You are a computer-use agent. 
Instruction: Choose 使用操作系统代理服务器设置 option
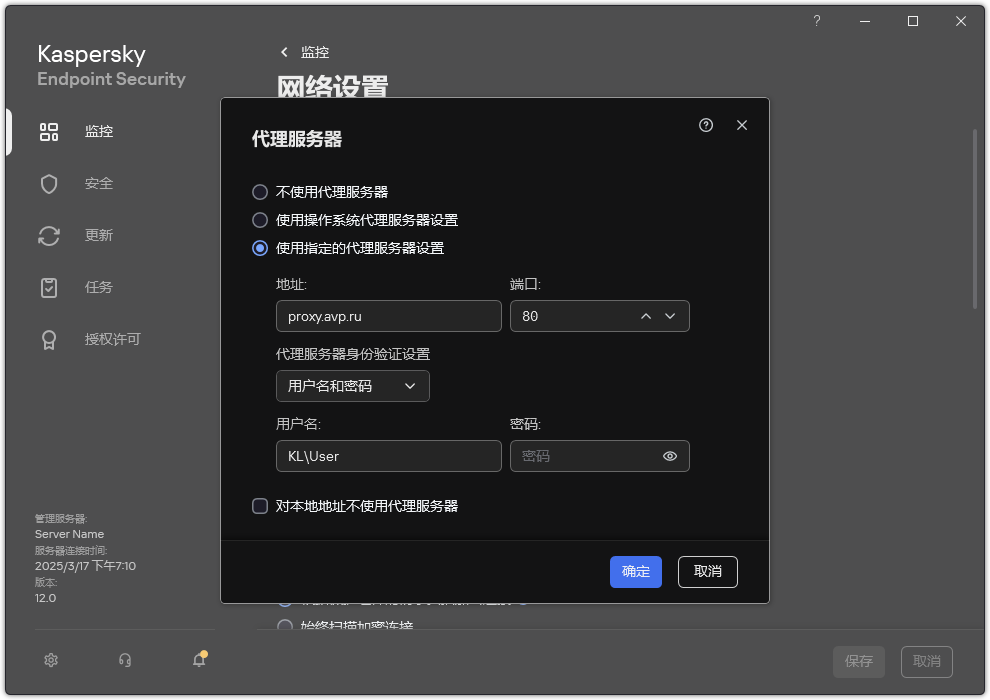[261, 220]
